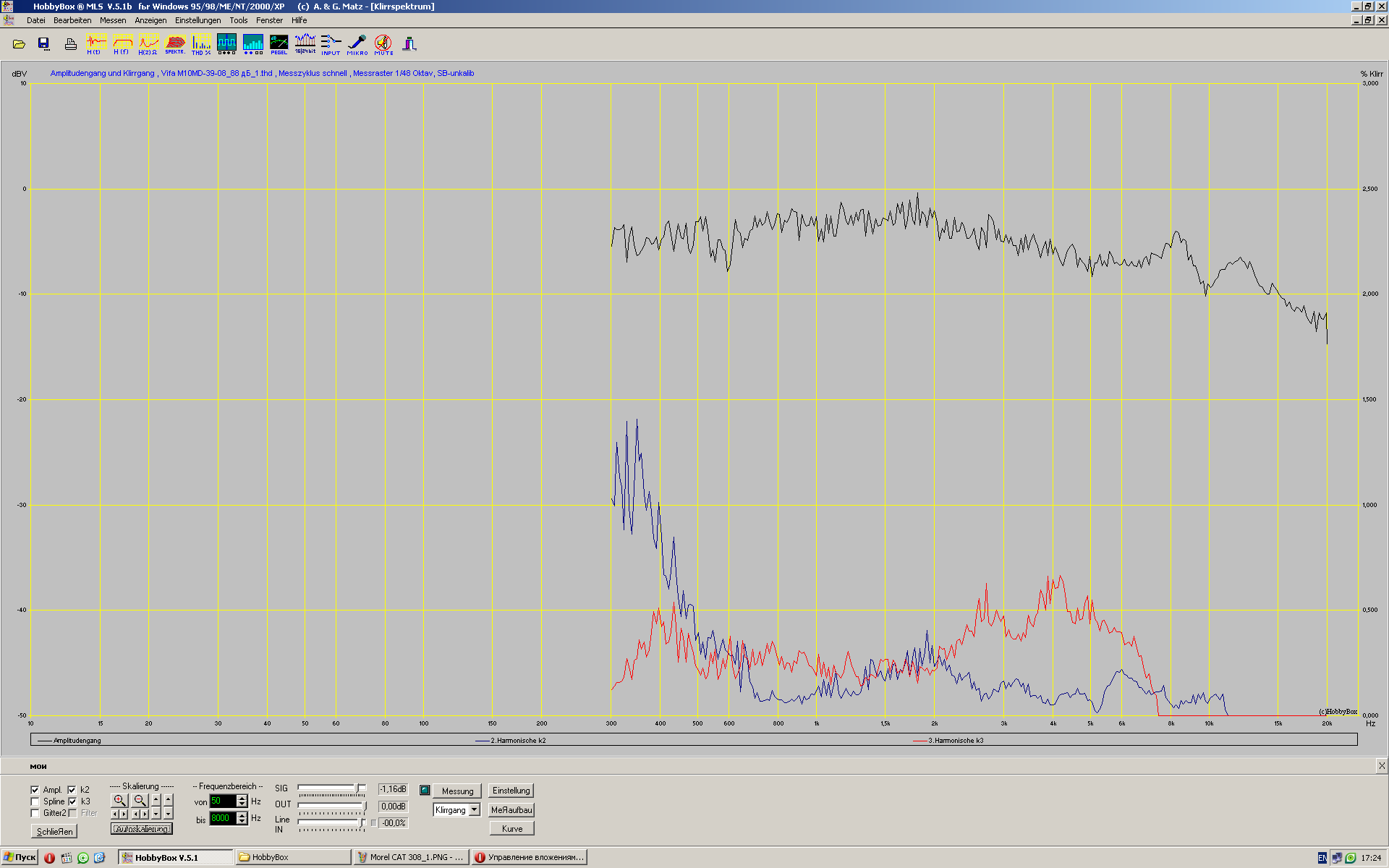Save the measurement with the floppy disk icon

[x=43, y=44]
